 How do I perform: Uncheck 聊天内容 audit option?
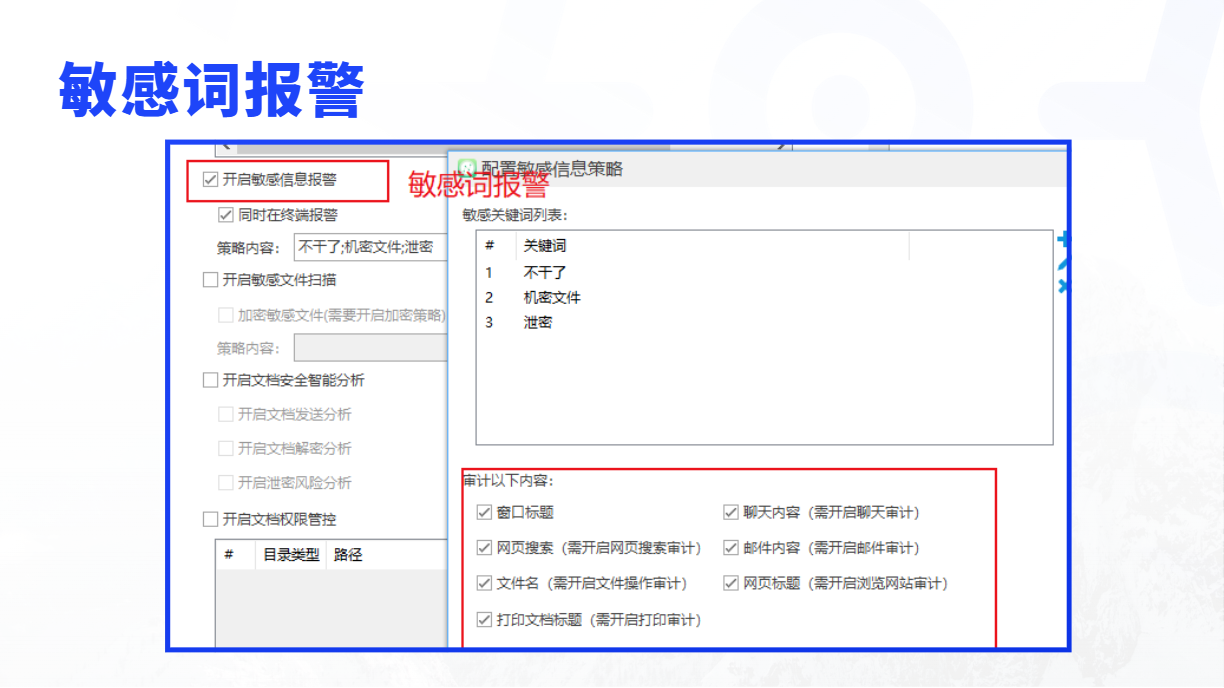730,512
